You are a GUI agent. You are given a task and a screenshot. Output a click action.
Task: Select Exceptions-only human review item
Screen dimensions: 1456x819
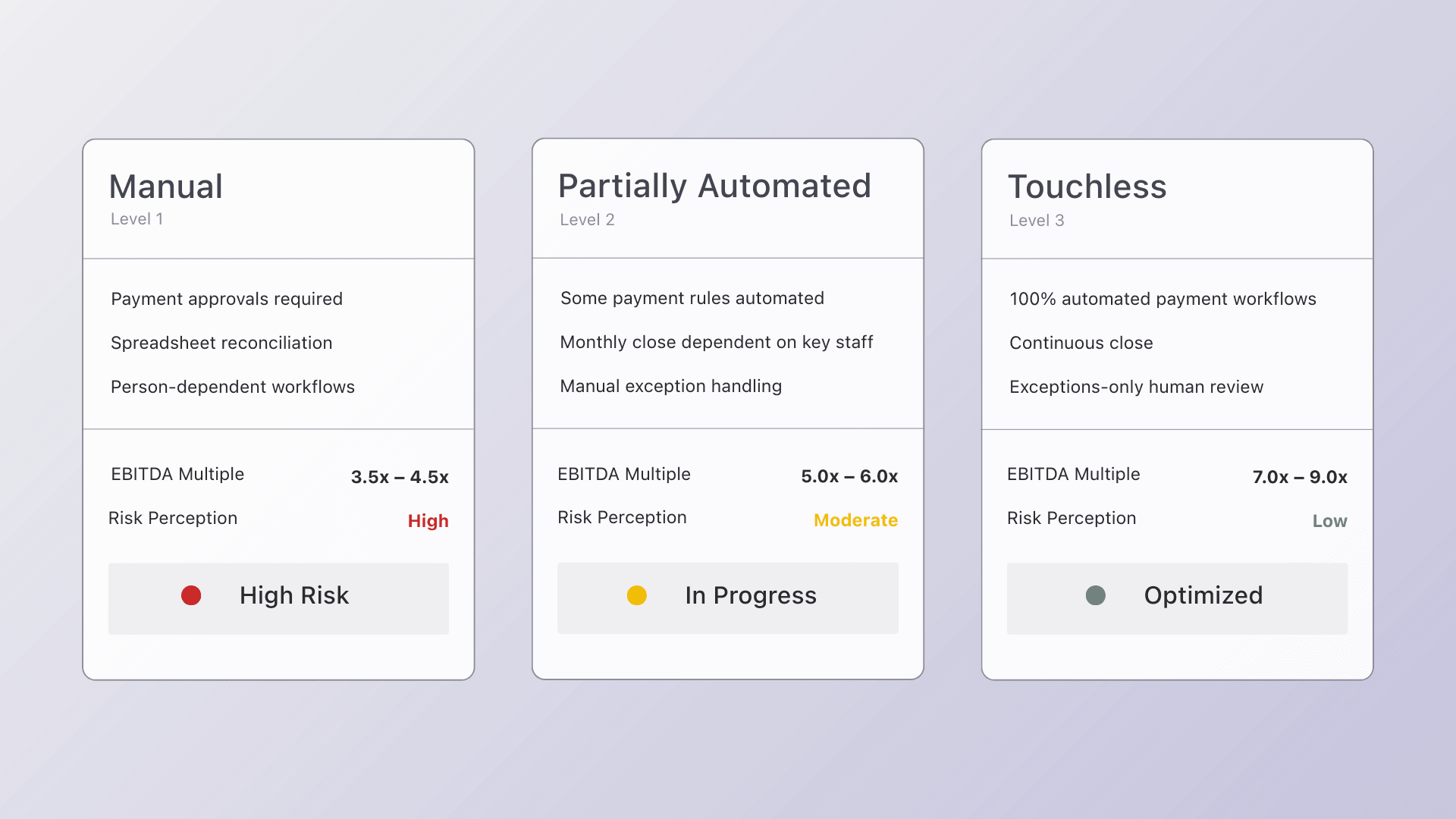[x=1136, y=387]
